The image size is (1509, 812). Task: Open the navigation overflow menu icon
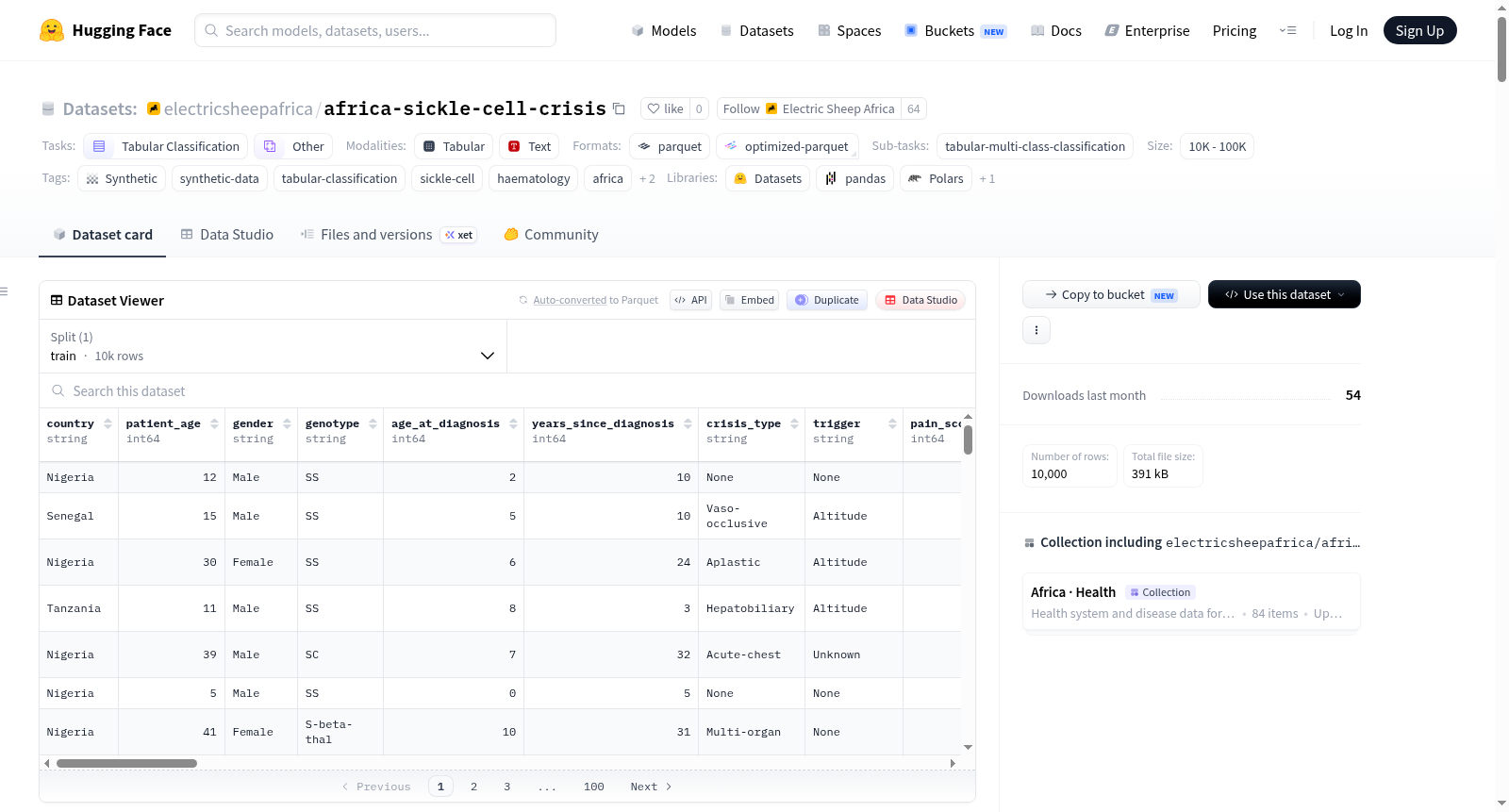coord(1287,30)
